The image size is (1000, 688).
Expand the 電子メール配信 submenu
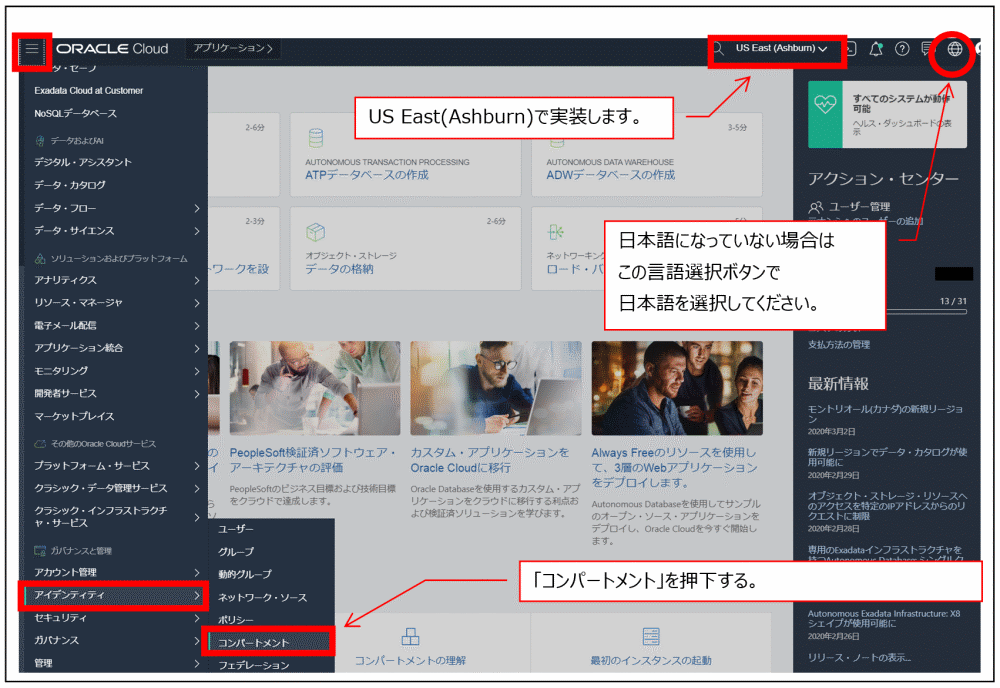pos(196,326)
